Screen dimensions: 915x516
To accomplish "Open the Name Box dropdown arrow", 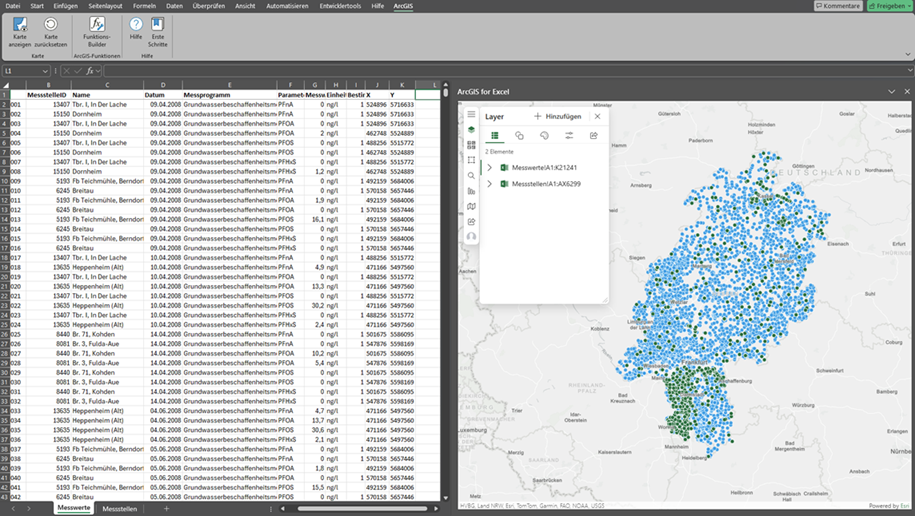I will click(x=45, y=71).
